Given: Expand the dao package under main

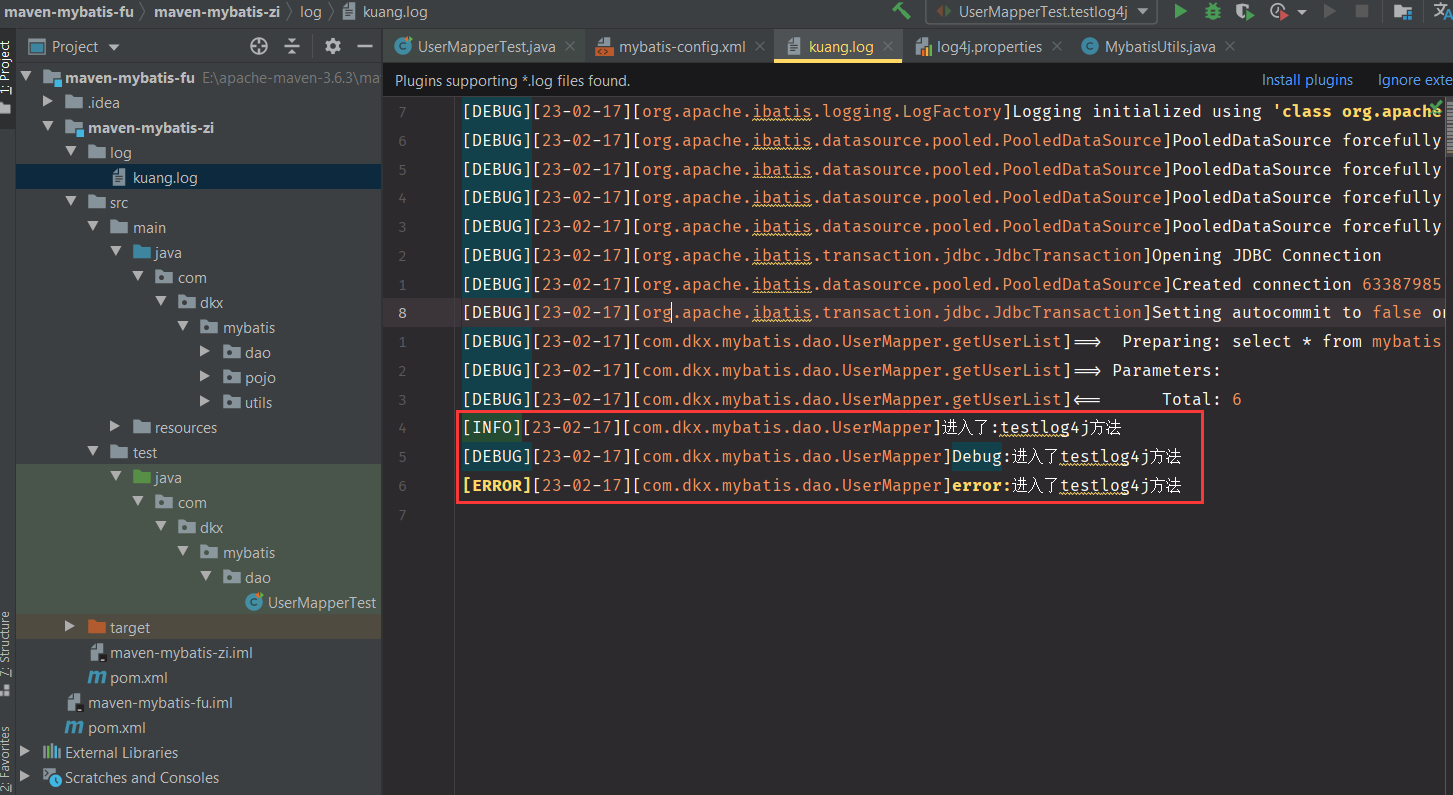Looking at the screenshot, I should coord(204,353).
